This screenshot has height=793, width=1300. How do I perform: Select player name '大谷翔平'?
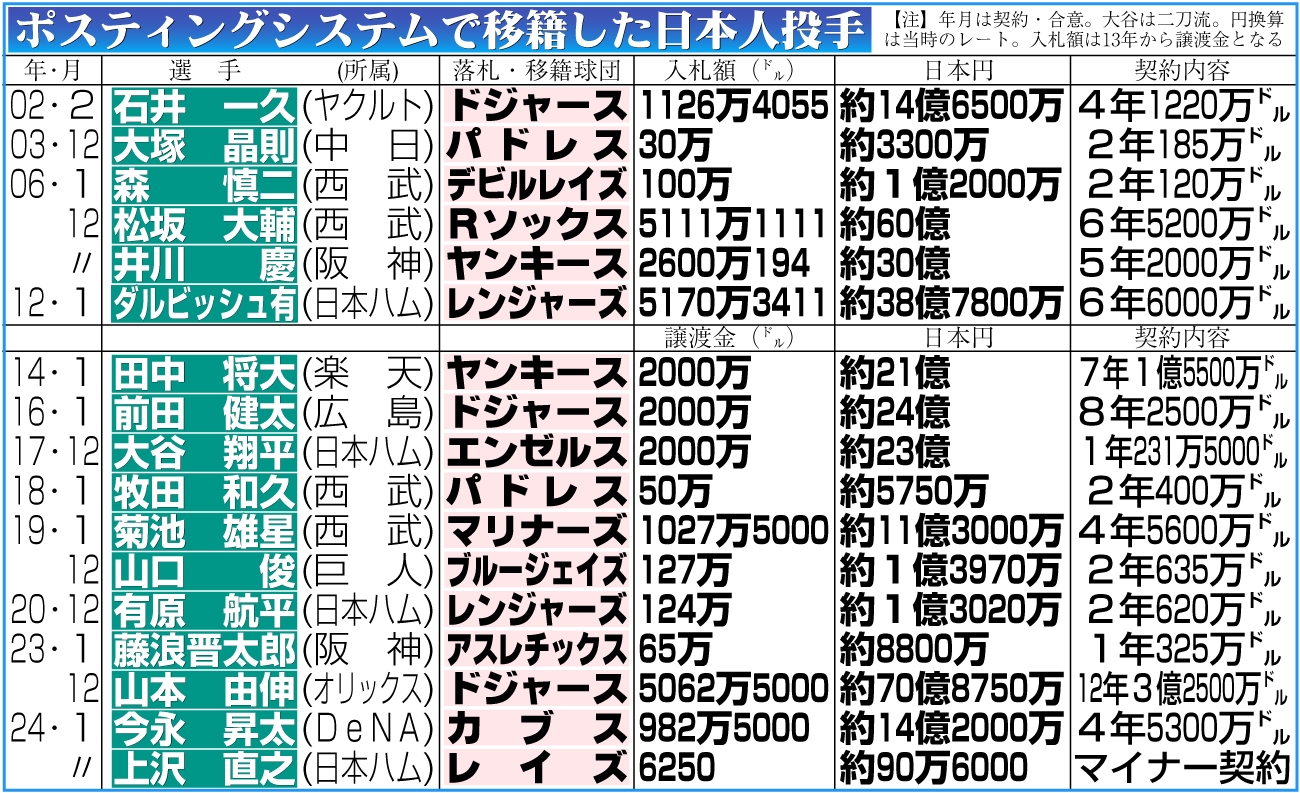pos(204,453)
